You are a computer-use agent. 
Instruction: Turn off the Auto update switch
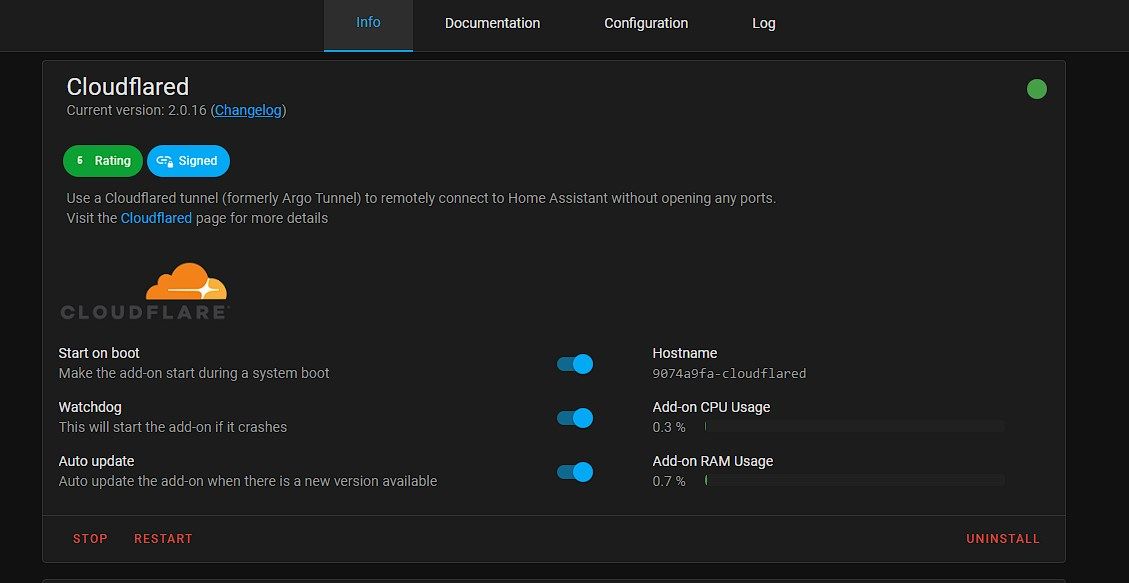click(575, 472)
